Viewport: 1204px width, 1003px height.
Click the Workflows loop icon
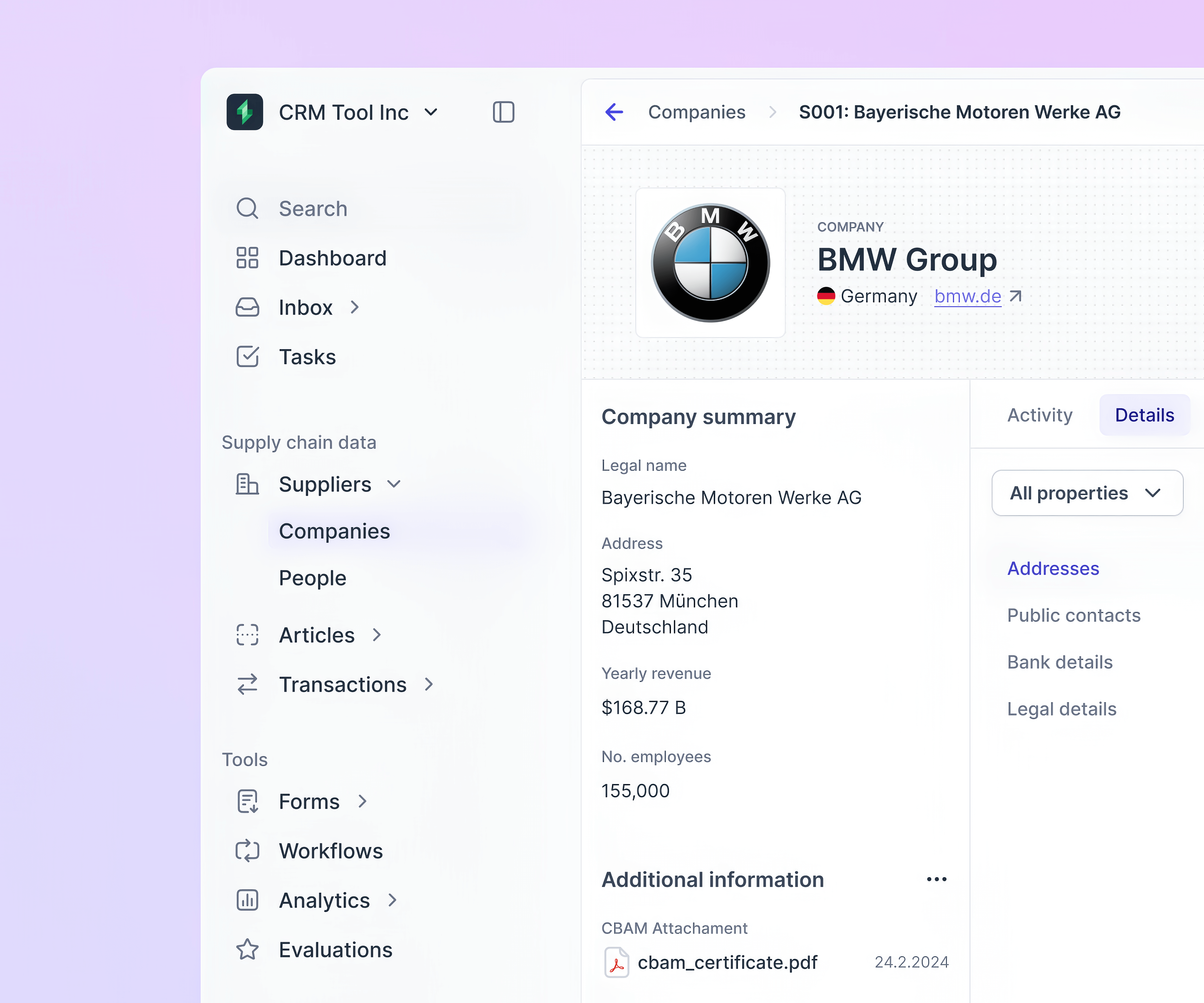pos(247,851)
